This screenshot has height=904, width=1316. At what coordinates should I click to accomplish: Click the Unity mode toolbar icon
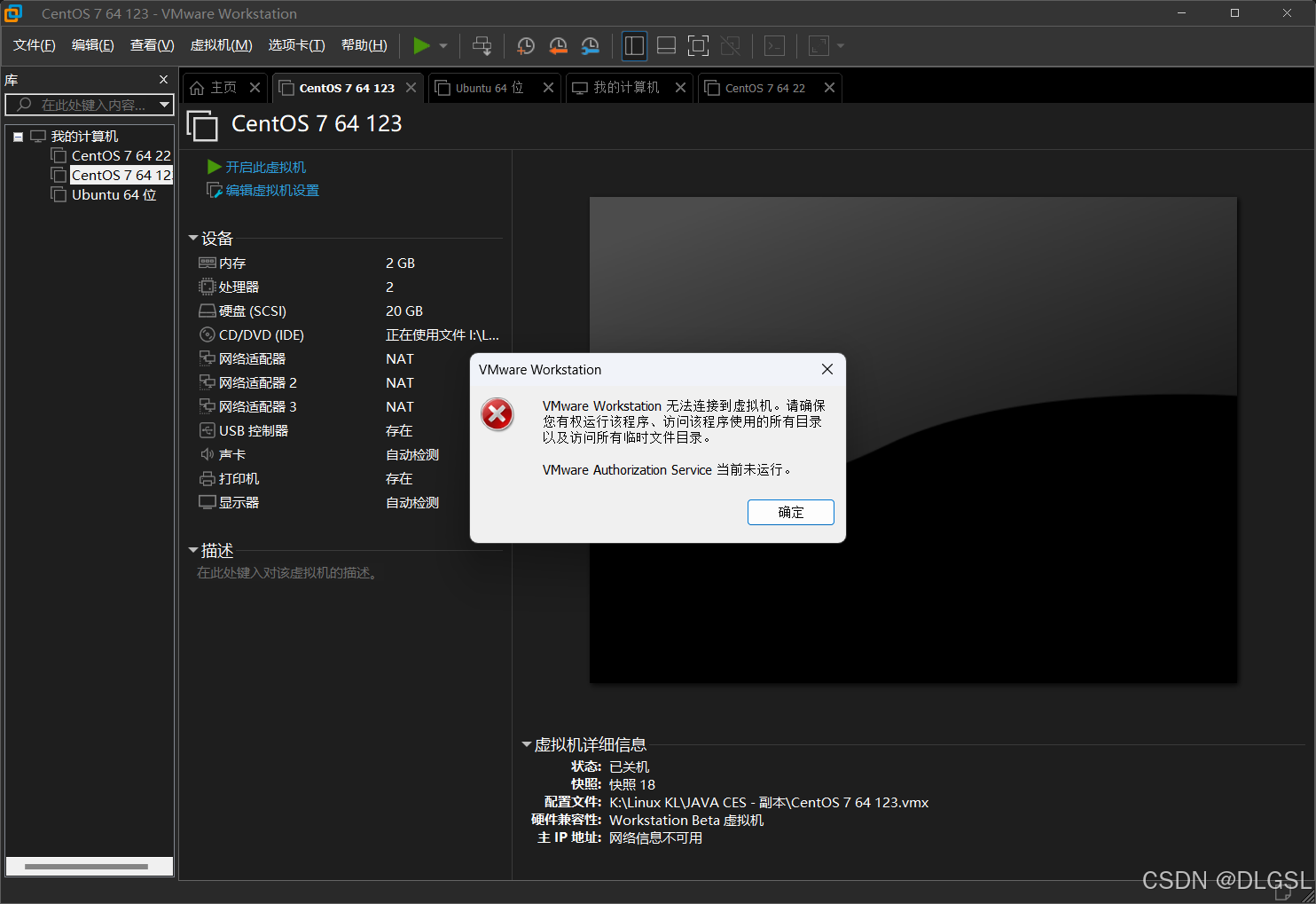click(x=730, y=45)
